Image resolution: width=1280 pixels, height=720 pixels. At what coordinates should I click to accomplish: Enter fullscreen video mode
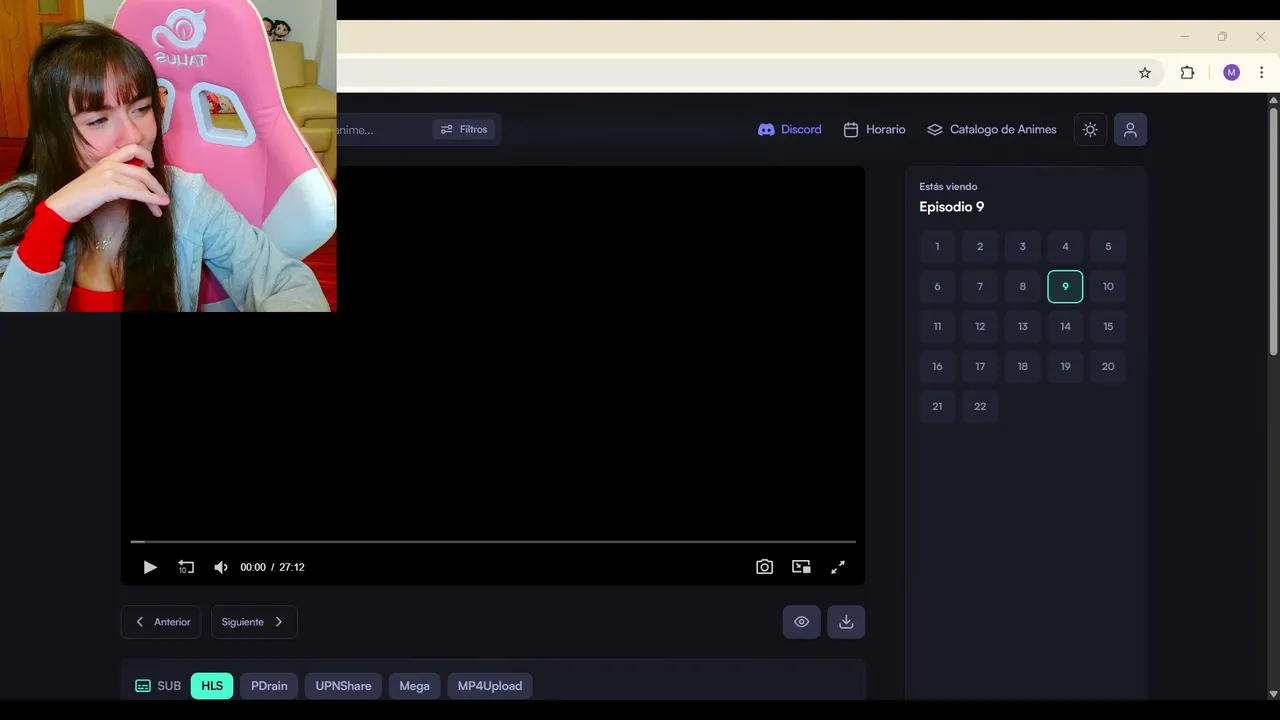(838, 567)
